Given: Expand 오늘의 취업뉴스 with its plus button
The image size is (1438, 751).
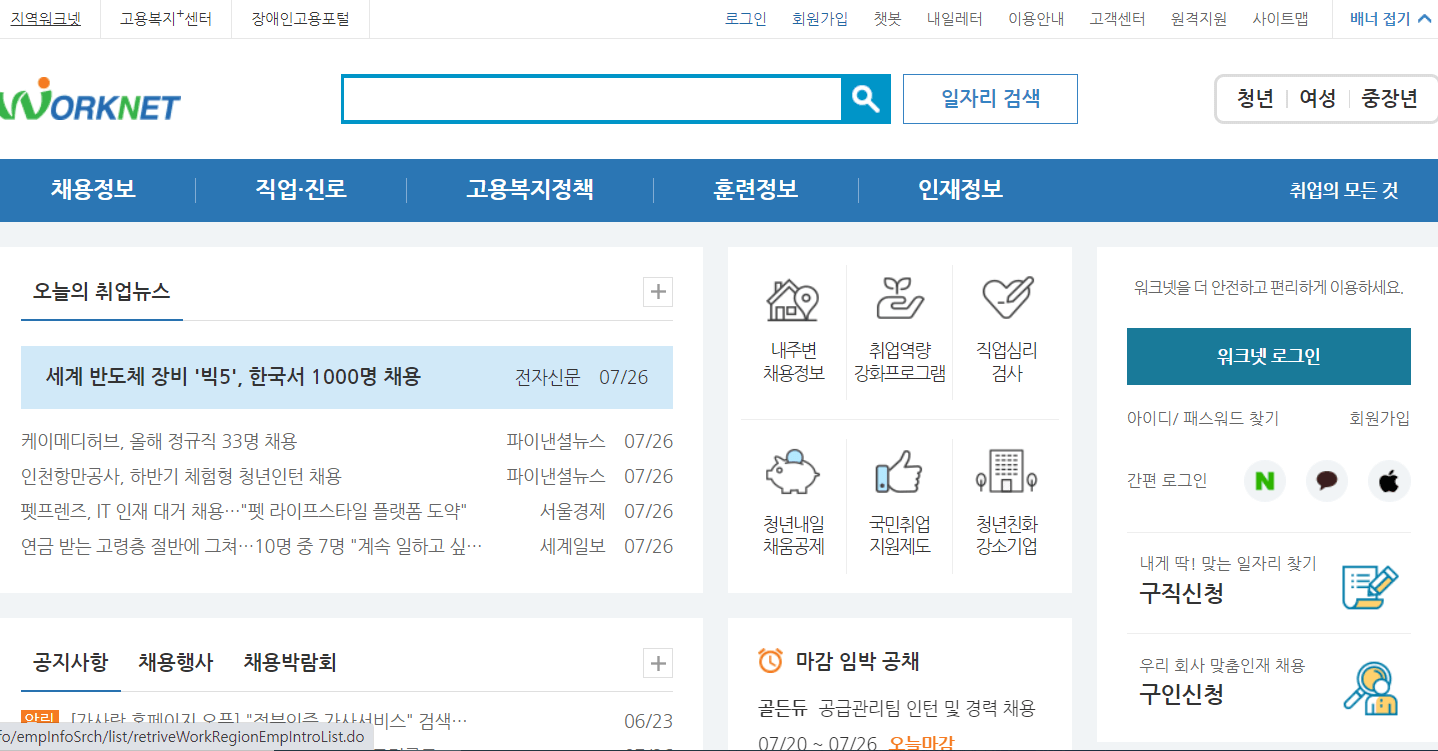Looking at the screenshot, I should click(x=657, y=292).
